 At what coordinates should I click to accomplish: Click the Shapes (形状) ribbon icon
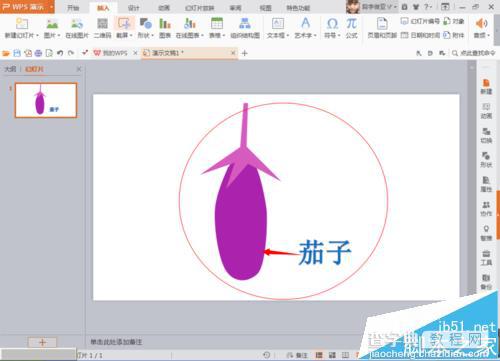tap(146, 24)
